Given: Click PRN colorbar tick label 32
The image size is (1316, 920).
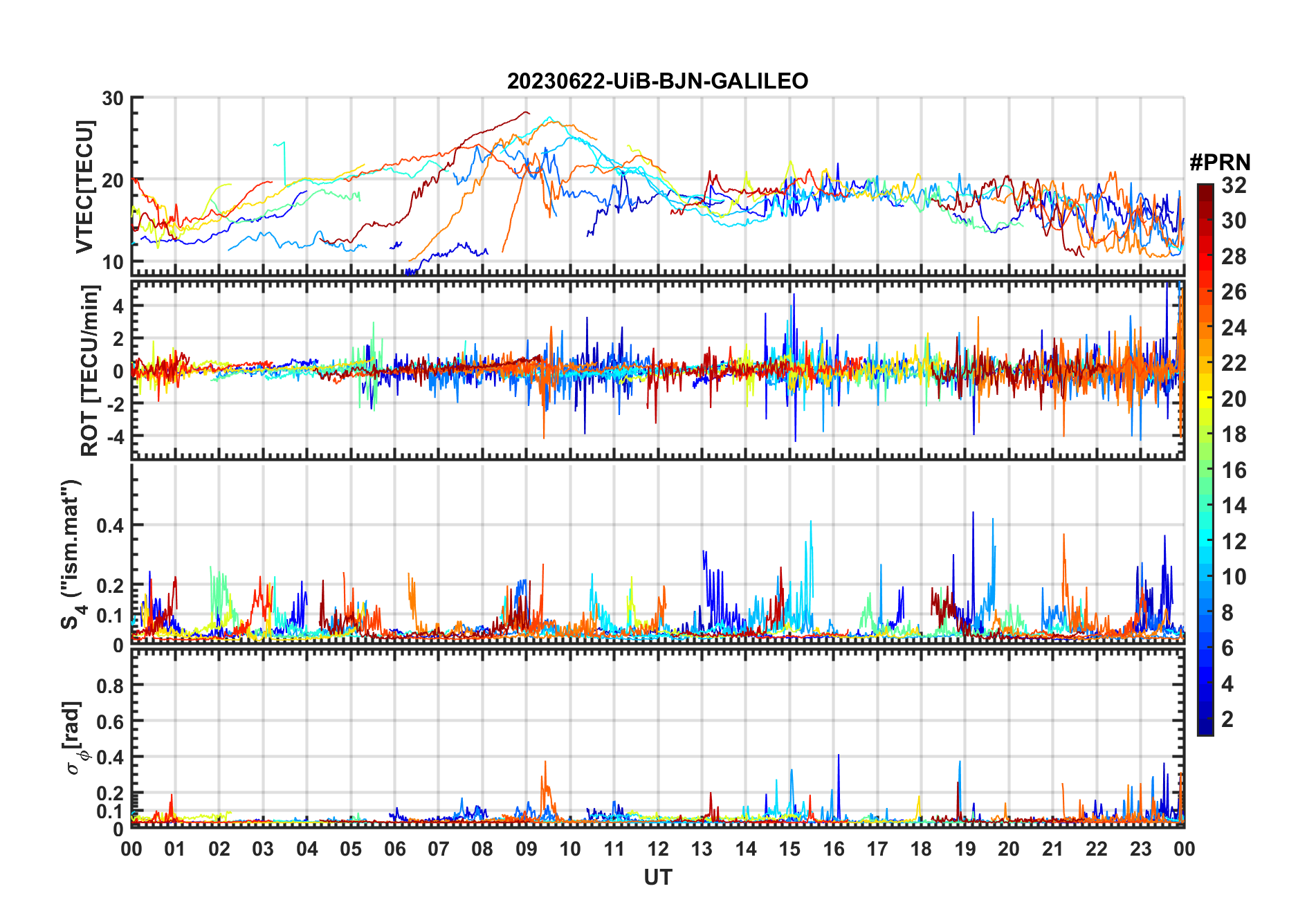Looking at the screenshot, I should [1234, 185].
